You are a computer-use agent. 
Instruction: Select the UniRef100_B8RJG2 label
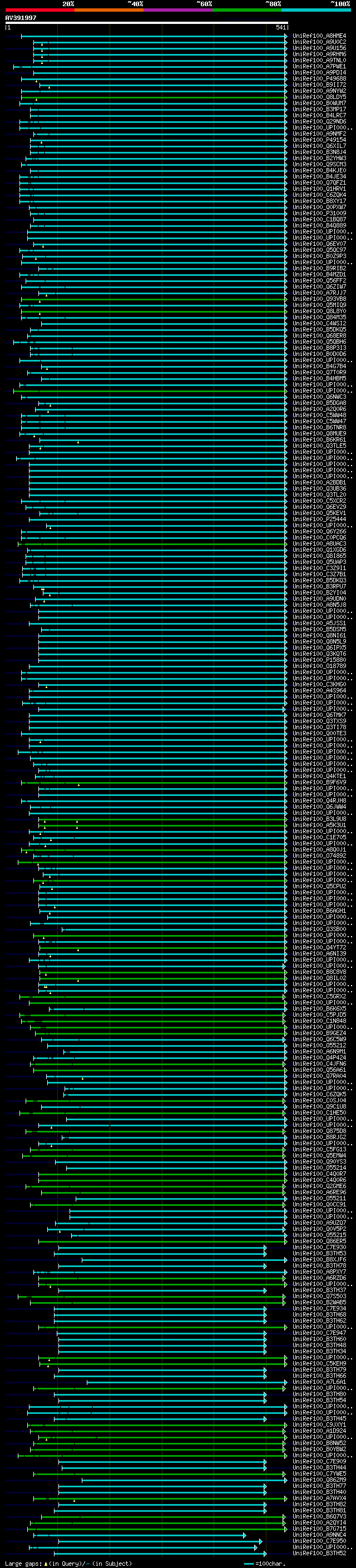click(x=319, y=1137)
